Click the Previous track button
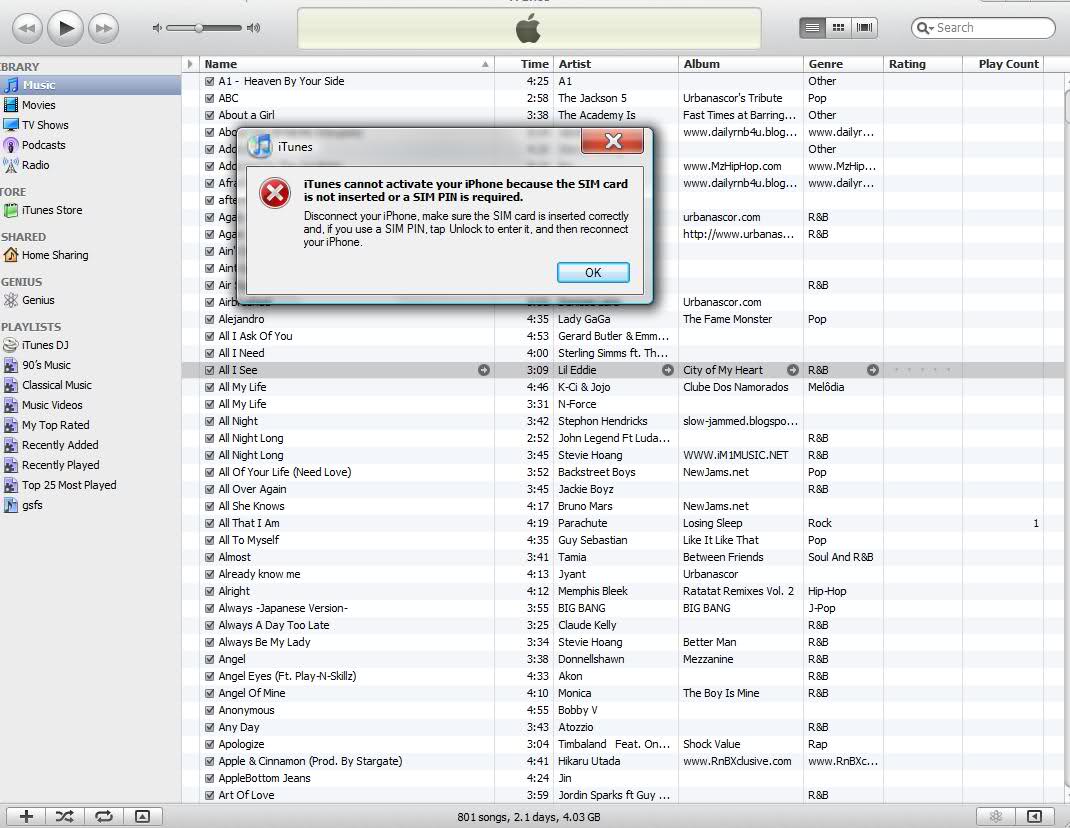 coord(27,28)
